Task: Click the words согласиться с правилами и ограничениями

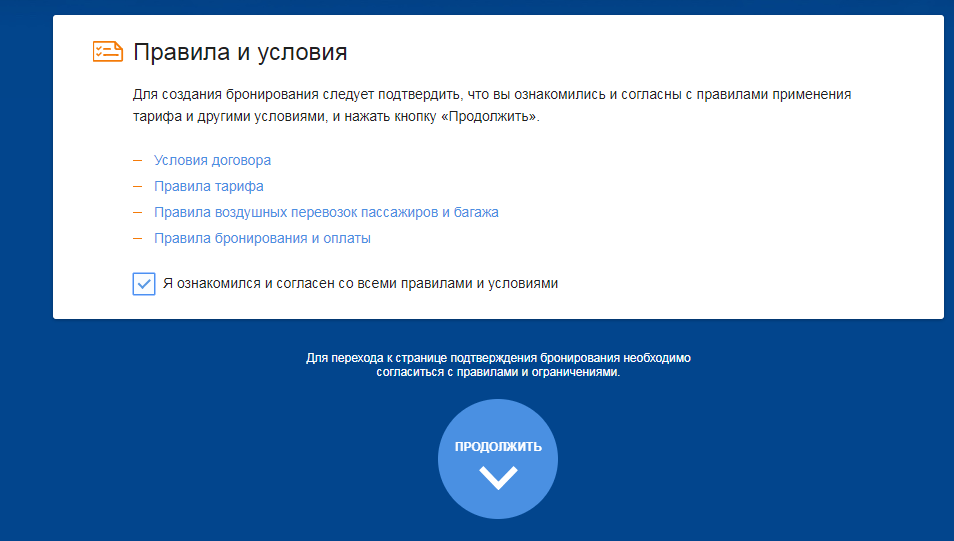Action: tap(498, 371)
